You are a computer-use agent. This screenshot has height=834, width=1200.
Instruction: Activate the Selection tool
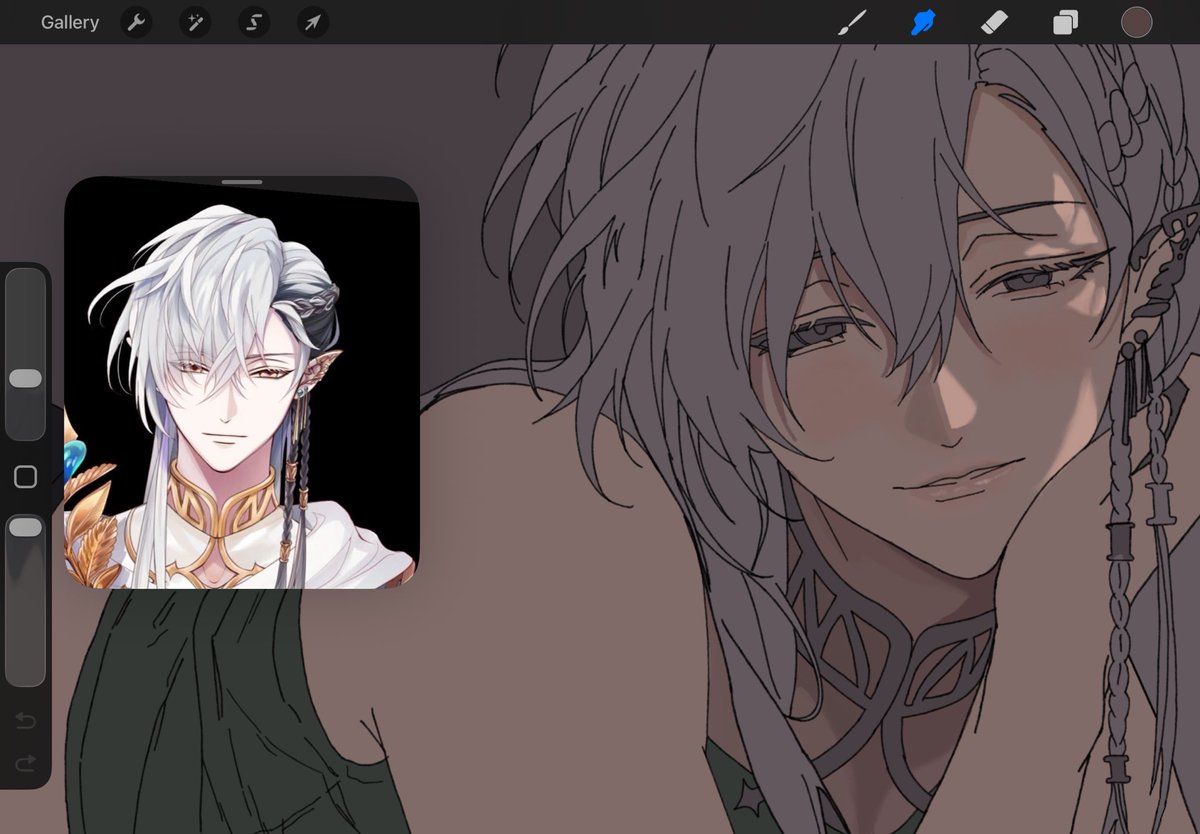coord(254,22)
